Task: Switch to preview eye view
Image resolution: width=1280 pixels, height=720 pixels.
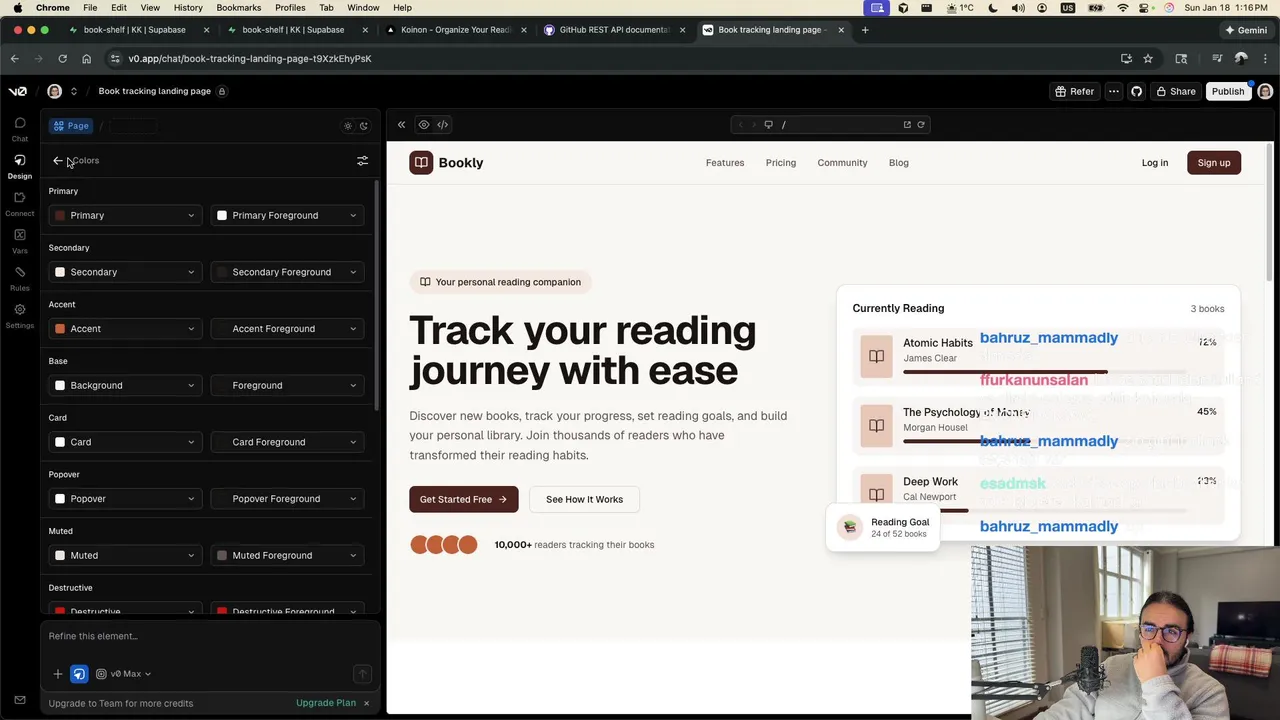Action: 424,125
